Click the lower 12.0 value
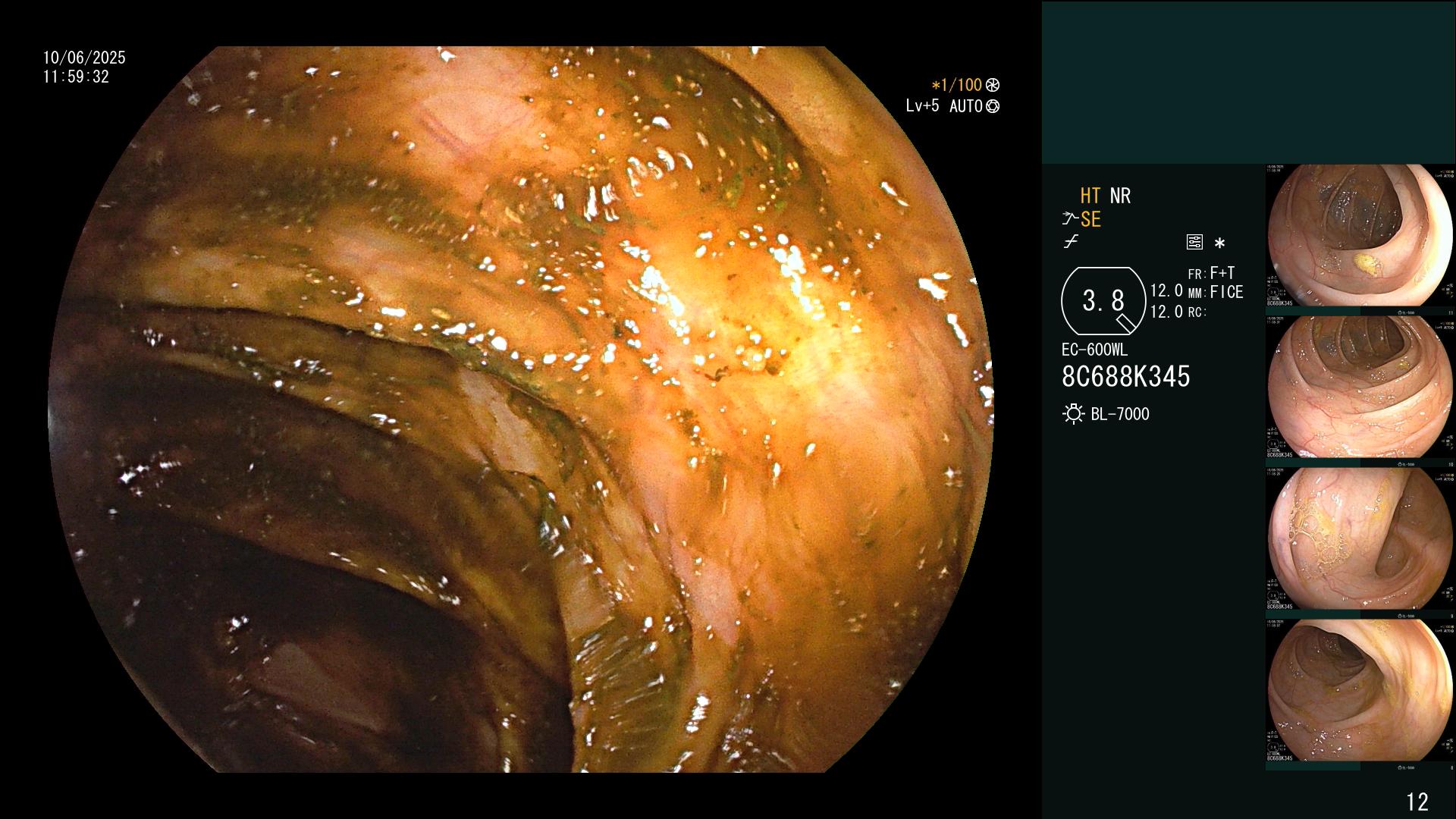The height and width of the screenshot is (819, 1456). pos(1166,312)
